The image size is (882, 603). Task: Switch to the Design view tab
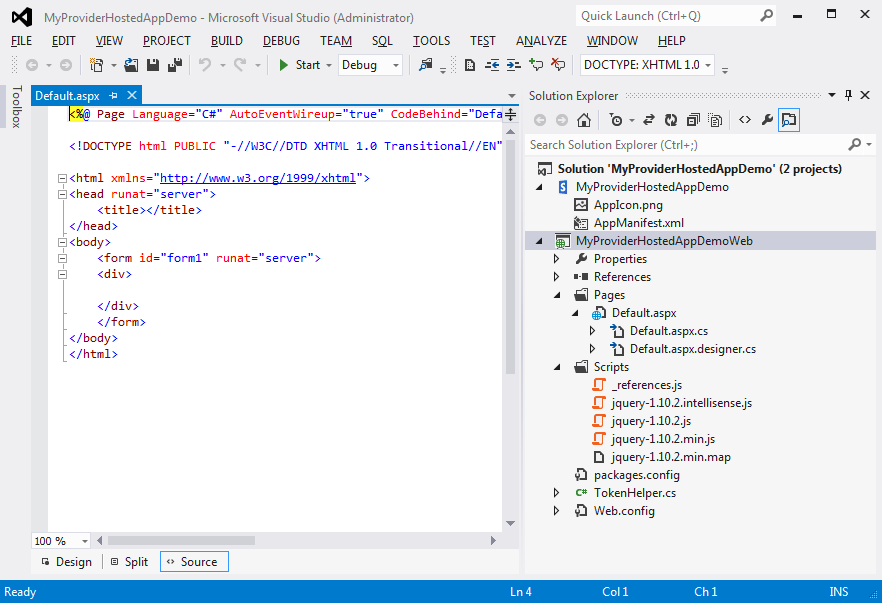tap(65, 562)
